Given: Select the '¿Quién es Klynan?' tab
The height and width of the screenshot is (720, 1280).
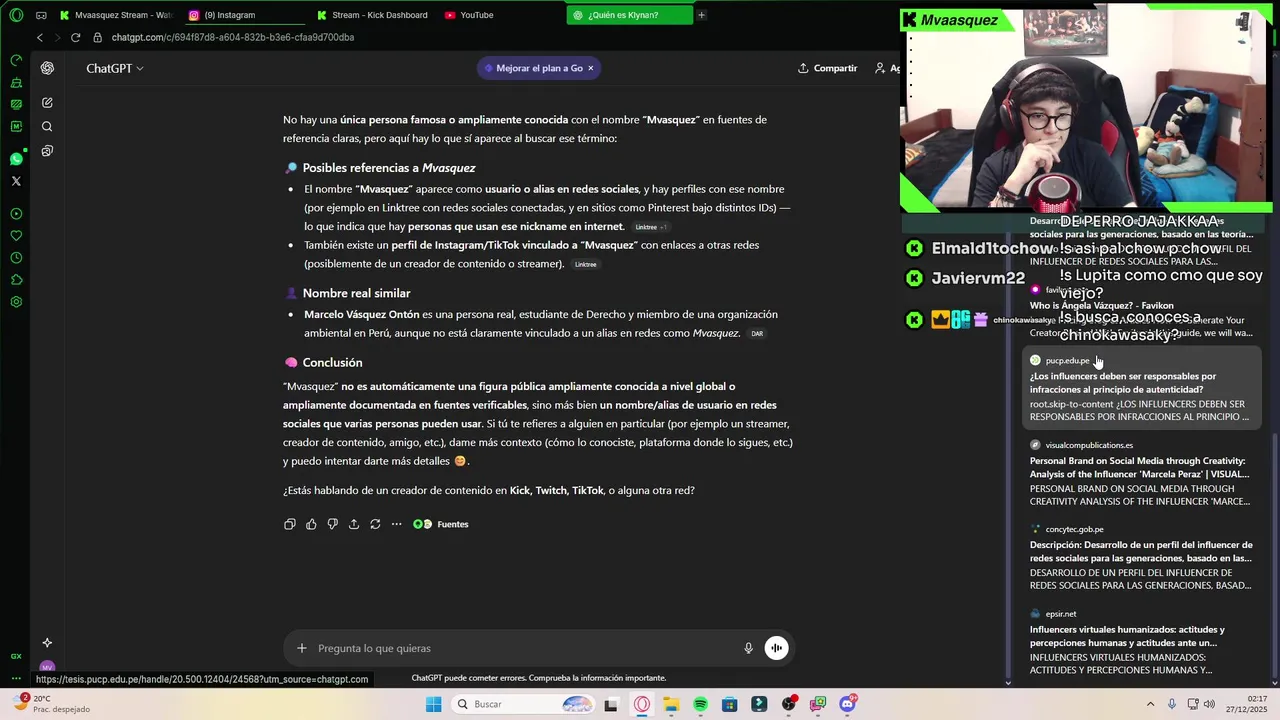Looking at the screenshot, I should tap(629, 15).
